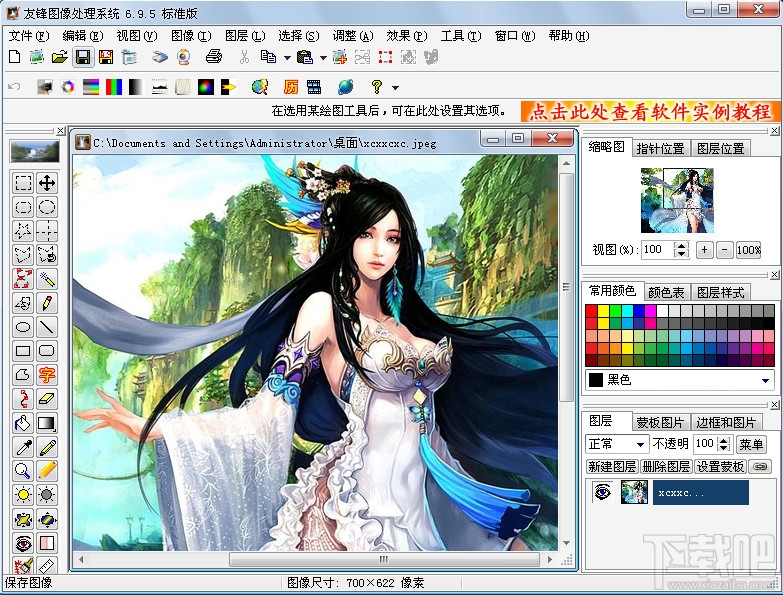Print the image with printer icon
The height and width of the screenshot is (595, 783).
coord(214,57)
